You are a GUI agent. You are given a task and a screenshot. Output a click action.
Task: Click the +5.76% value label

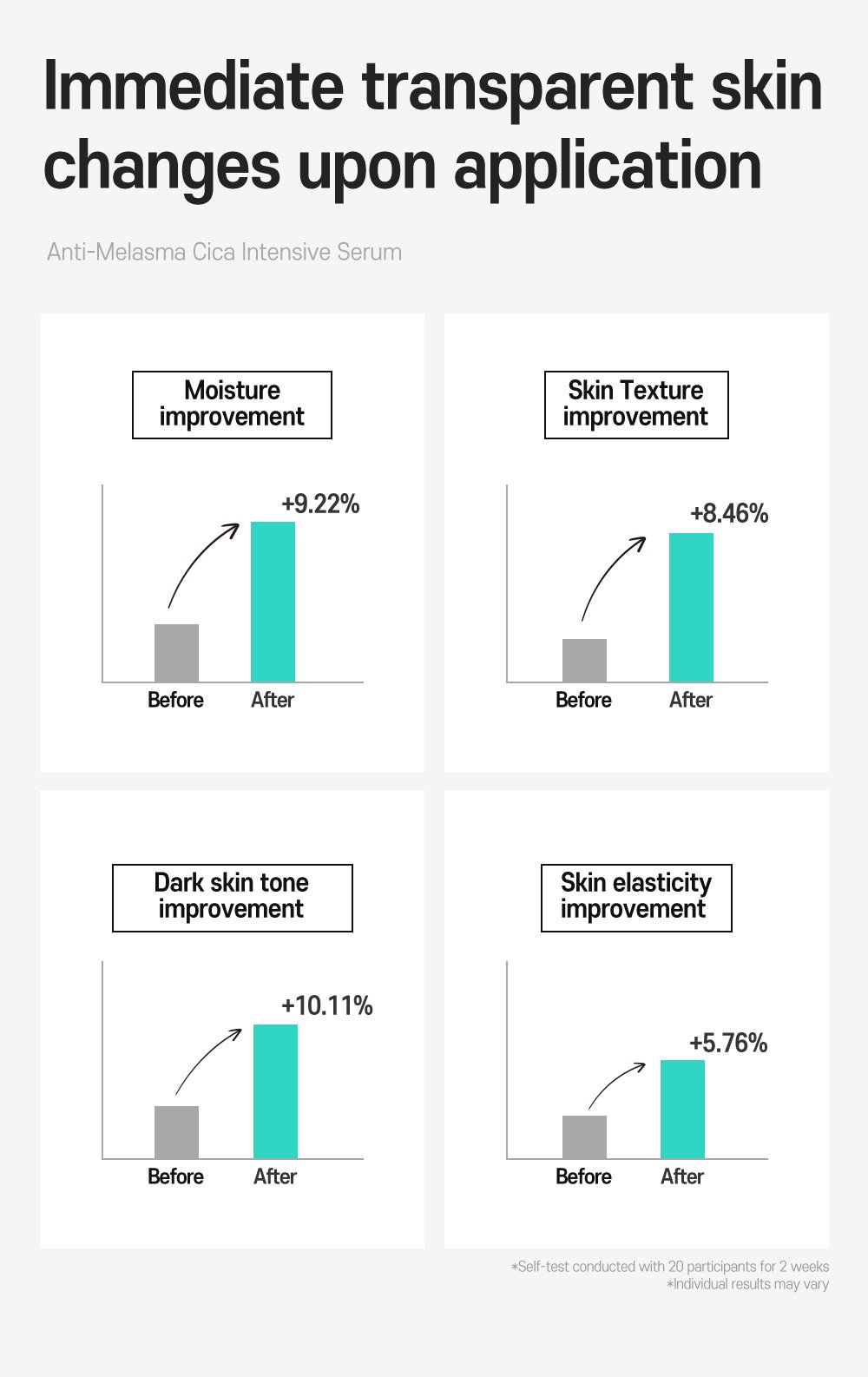728,1044
